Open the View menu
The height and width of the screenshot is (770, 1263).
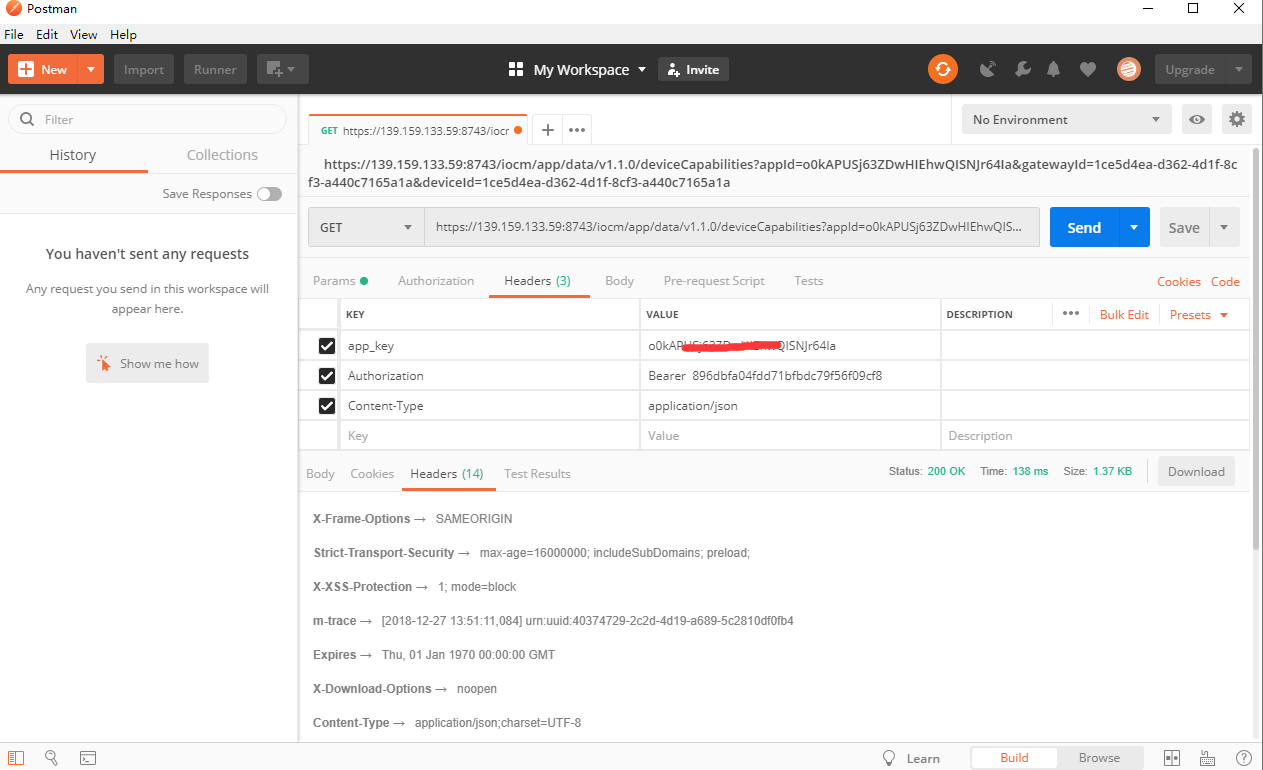(x=84, y=34)
